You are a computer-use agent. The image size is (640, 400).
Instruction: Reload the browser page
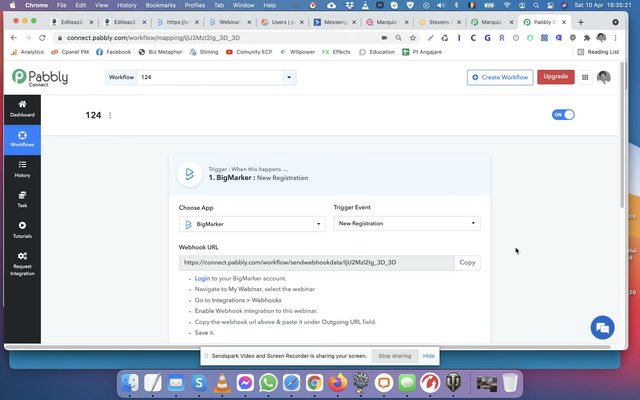point(42,38)
